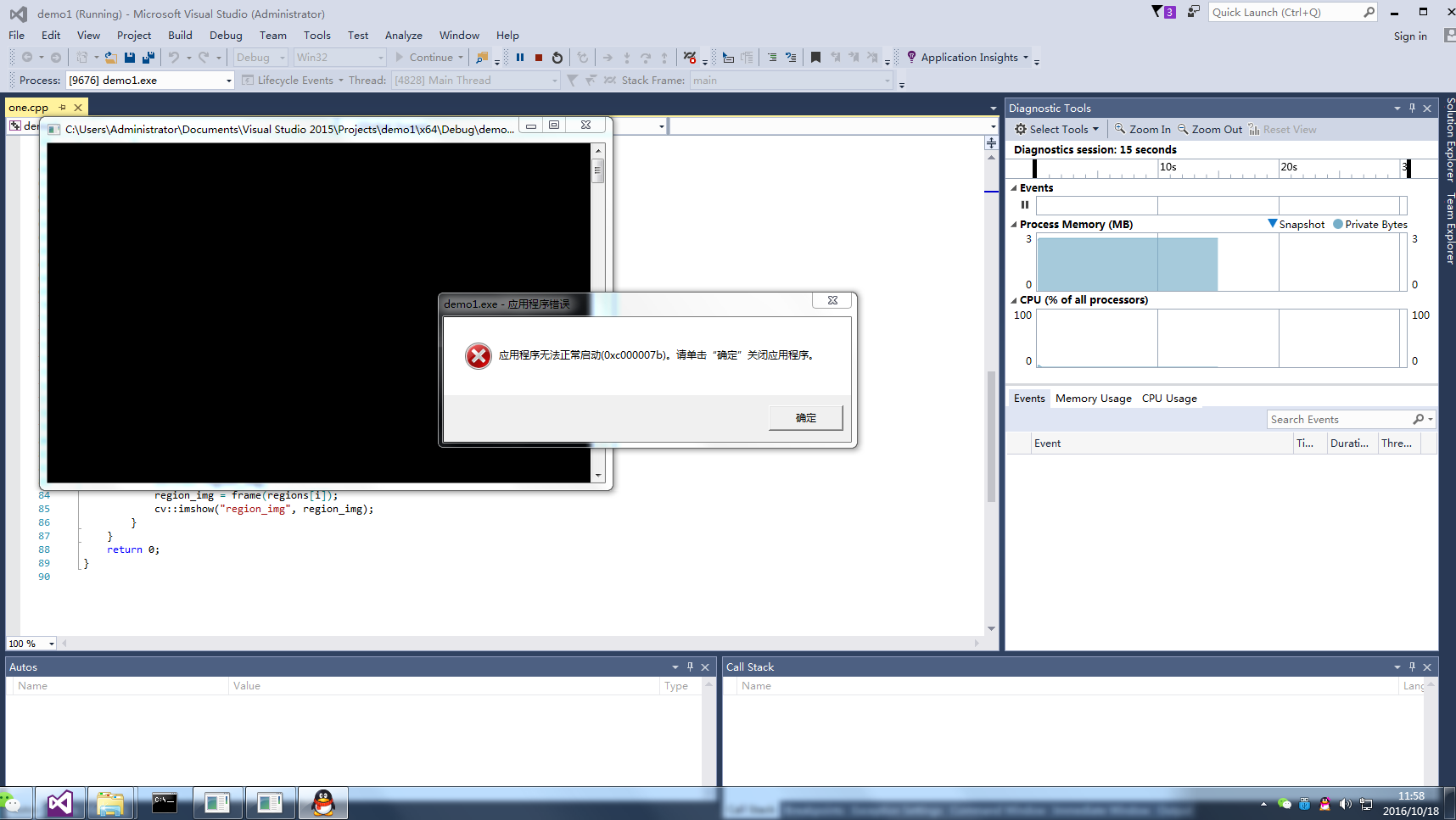The width and height of the screenshot is (1456, 820).
Task: Collapse the Process Memory section
Action: [1014, 225]
